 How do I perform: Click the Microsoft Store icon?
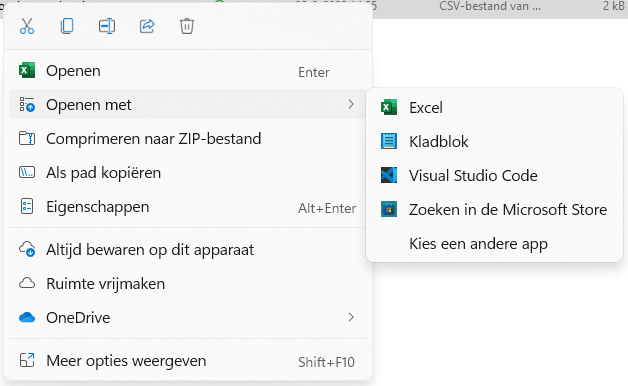[388, 209]
